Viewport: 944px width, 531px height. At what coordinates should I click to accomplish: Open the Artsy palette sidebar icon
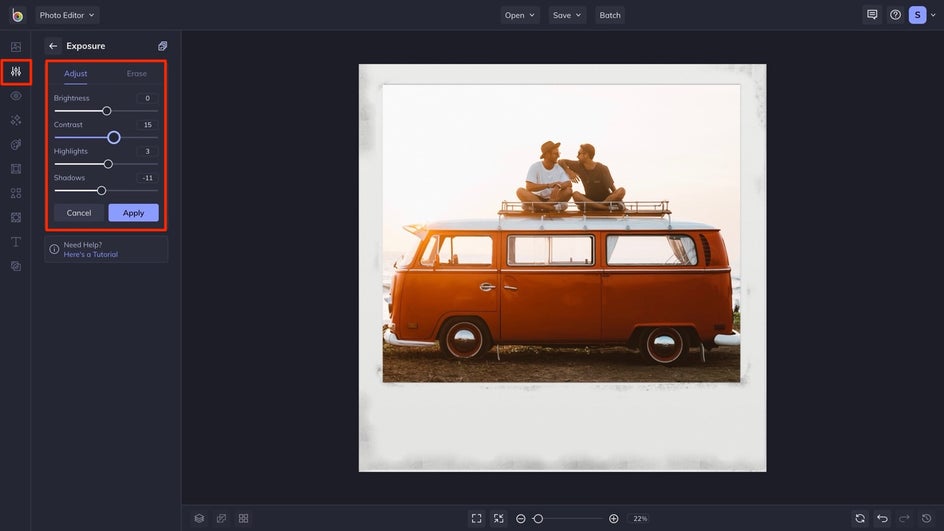click(x=16, y=144)
